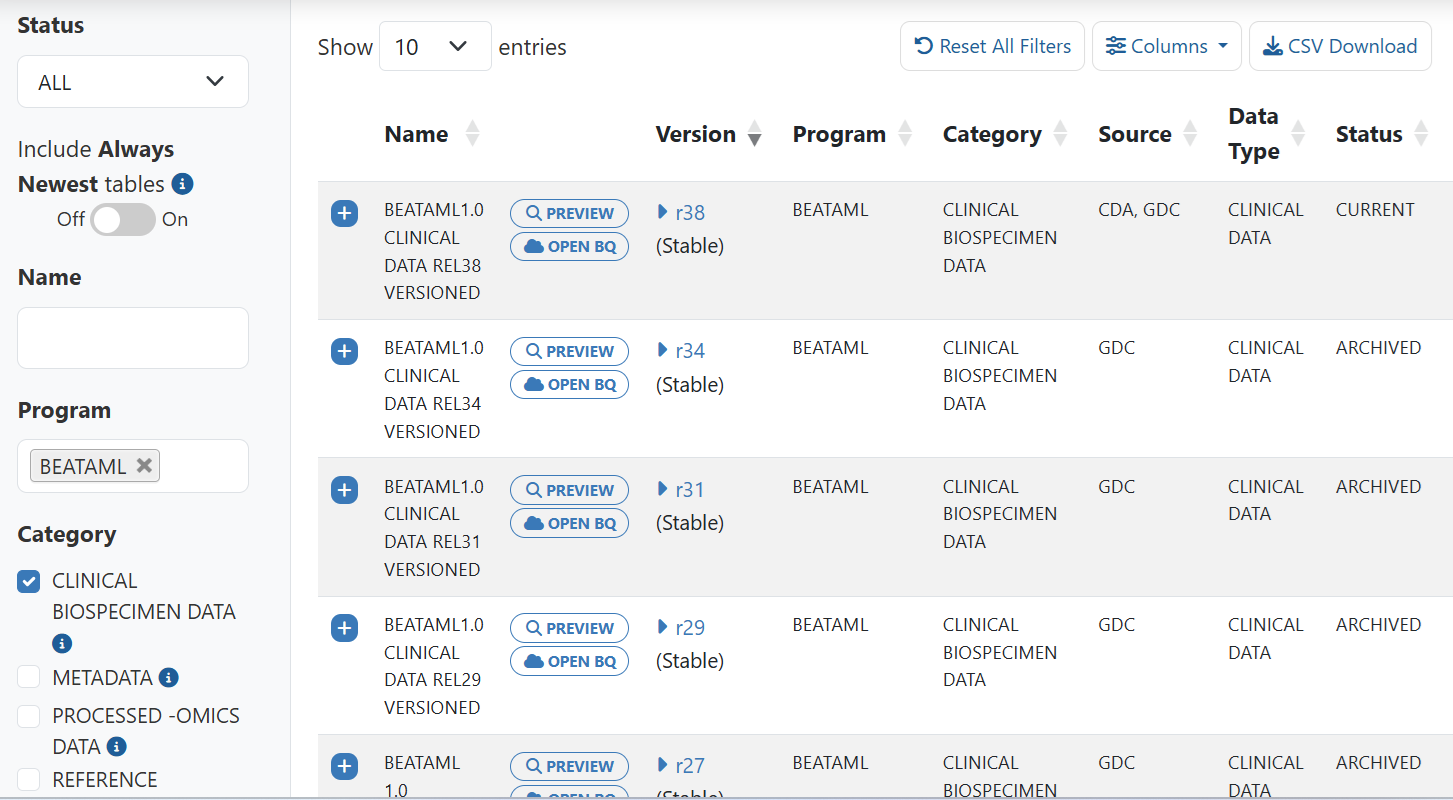The image size is (1453, 800).
Task: Expand version r31 details
Action: coord(680,490)
